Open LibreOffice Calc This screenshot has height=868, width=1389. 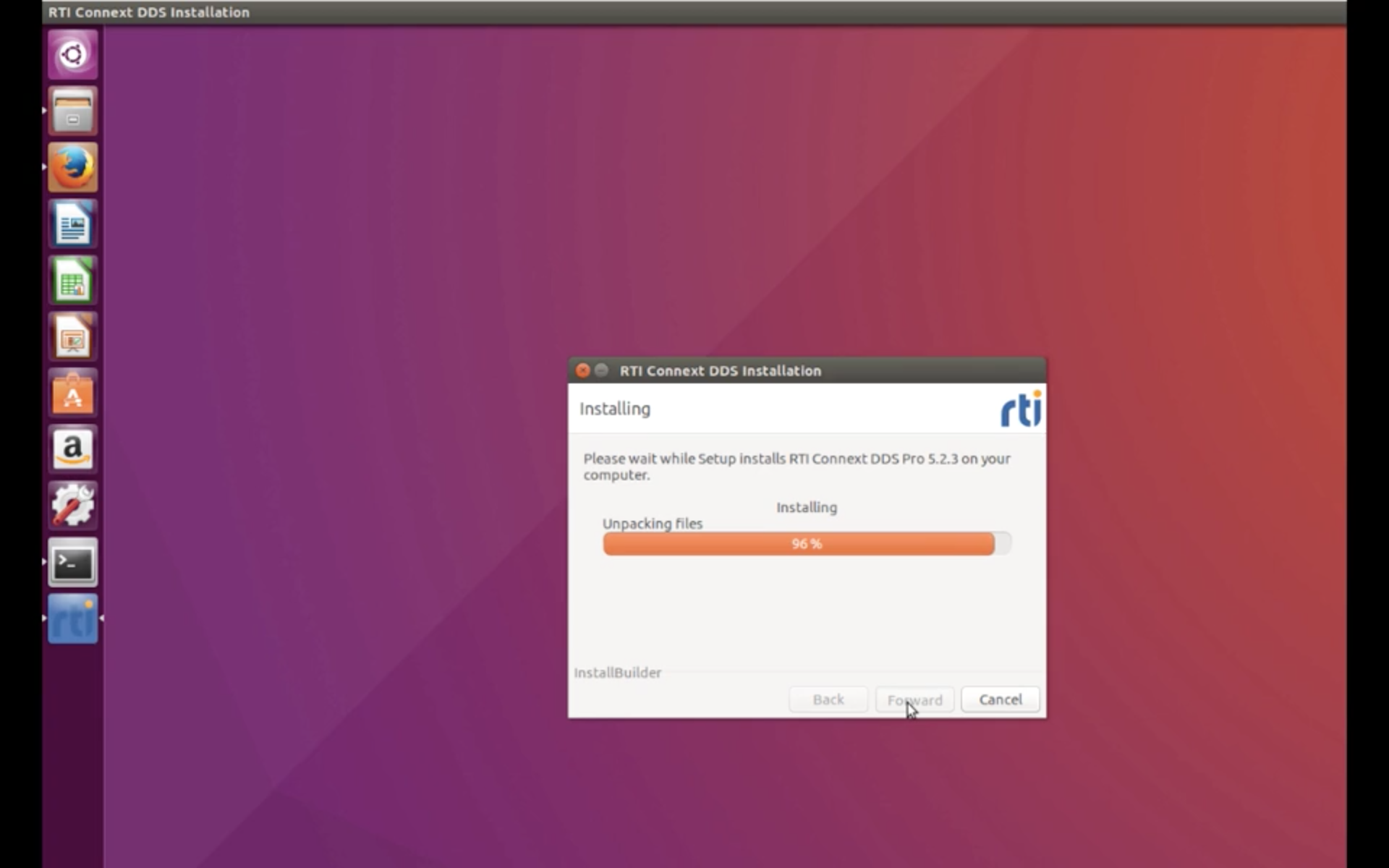(72, 280)
